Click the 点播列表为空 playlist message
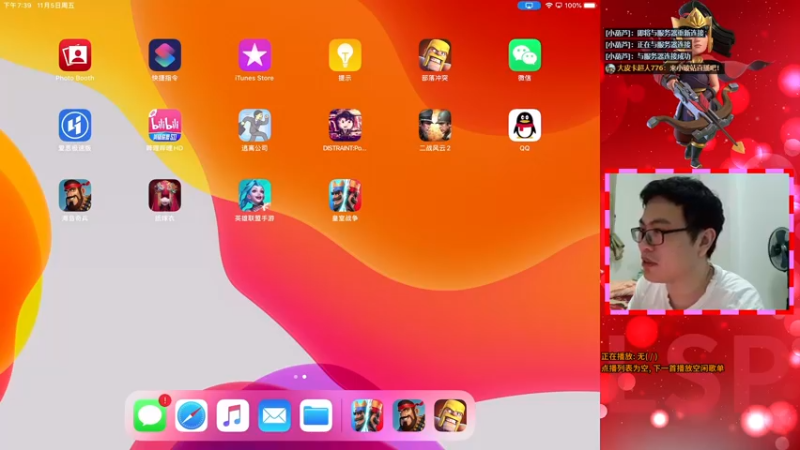This screenshot has width=800, height=450. tap(662, 368)
